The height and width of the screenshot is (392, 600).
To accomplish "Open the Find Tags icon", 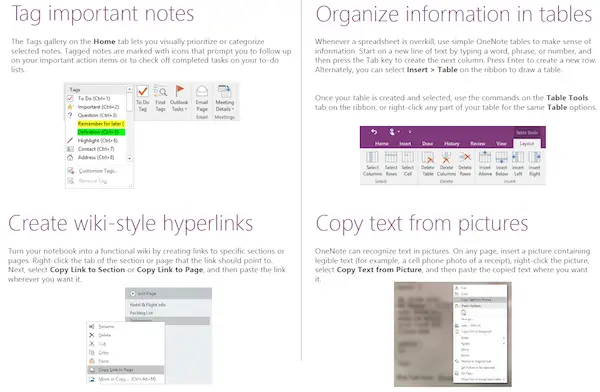I will [160, 91].
